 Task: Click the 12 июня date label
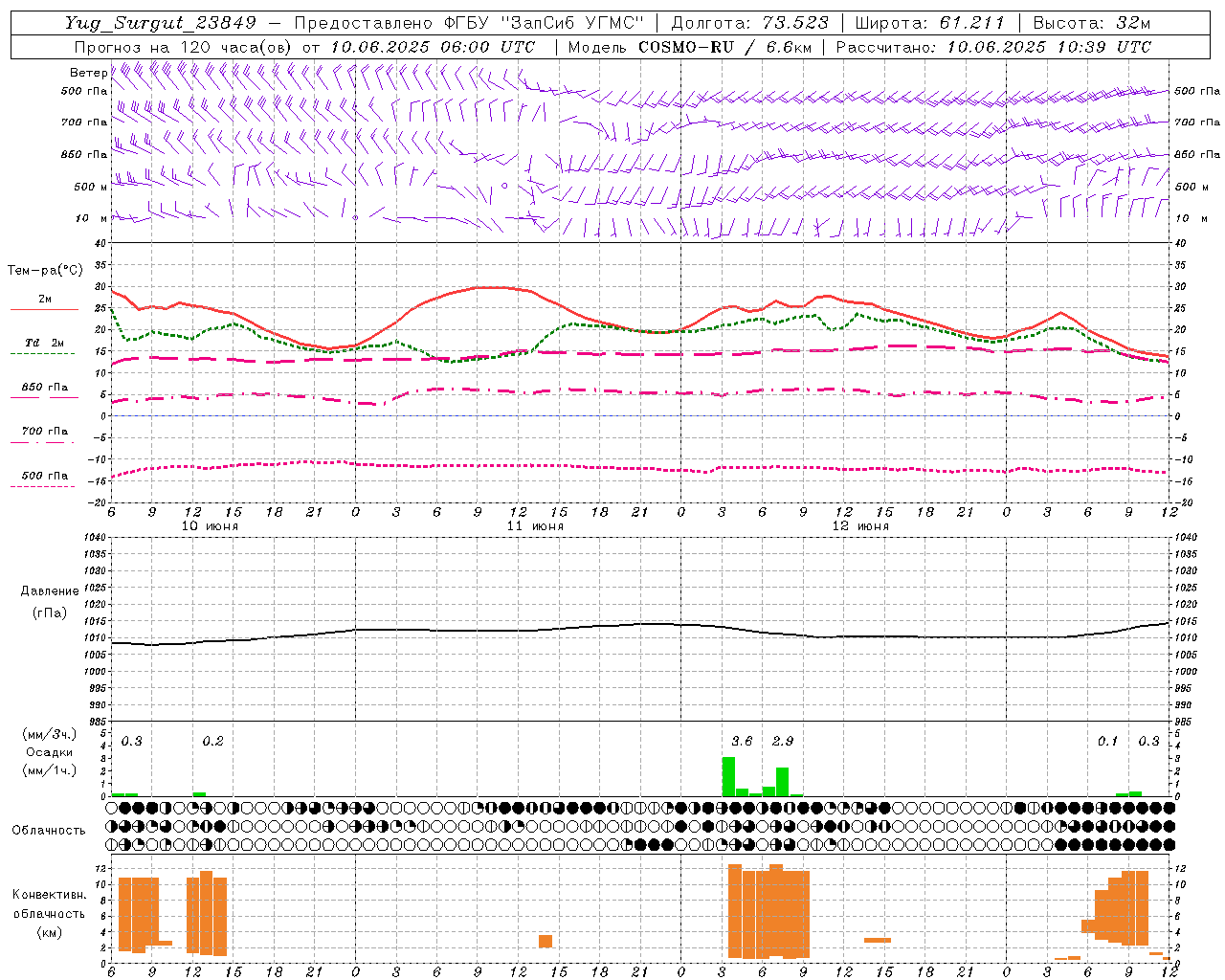860,526
